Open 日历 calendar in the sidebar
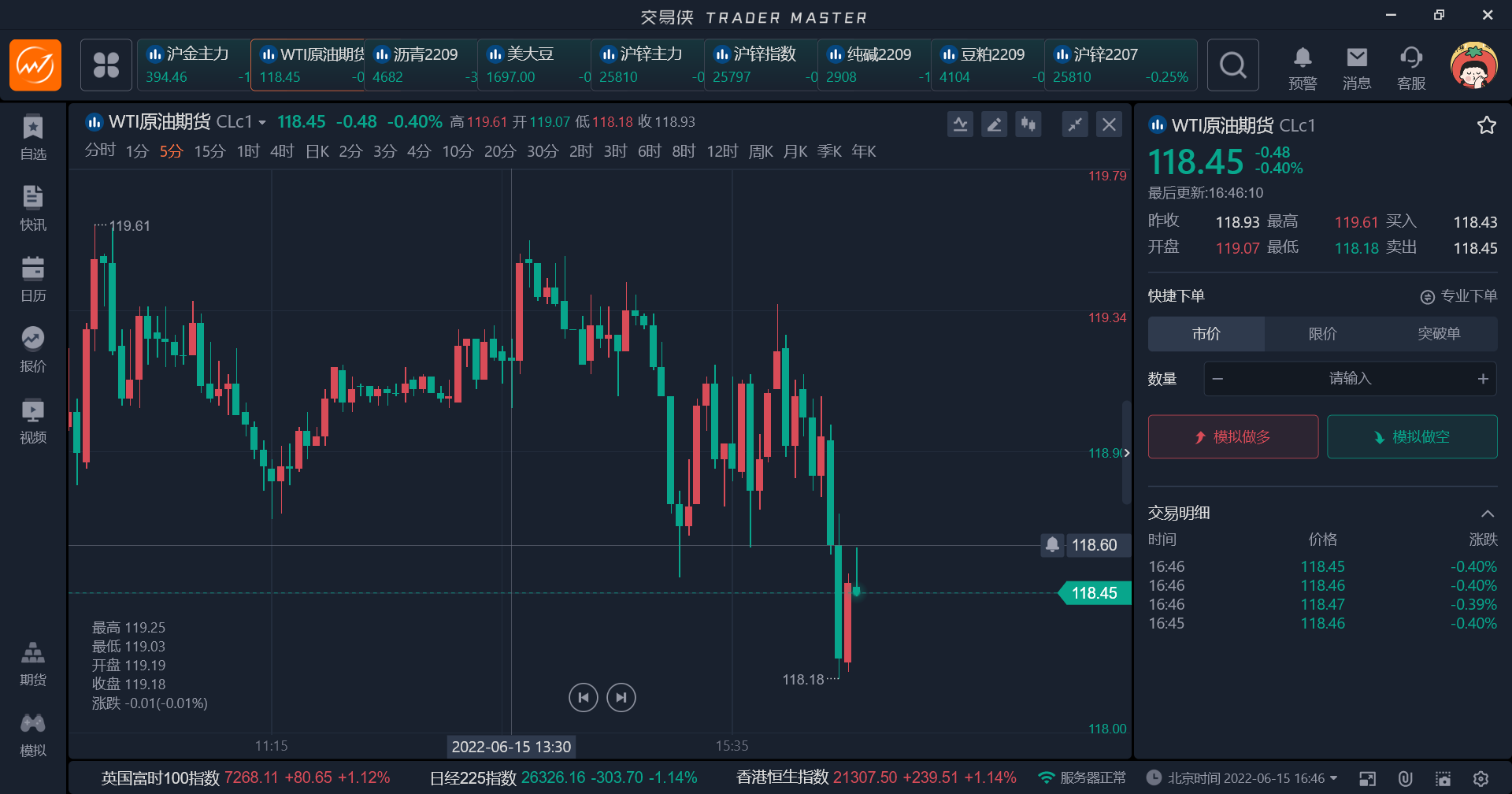The width and height of the screenshot is (1512, 794). pos(33,280)
